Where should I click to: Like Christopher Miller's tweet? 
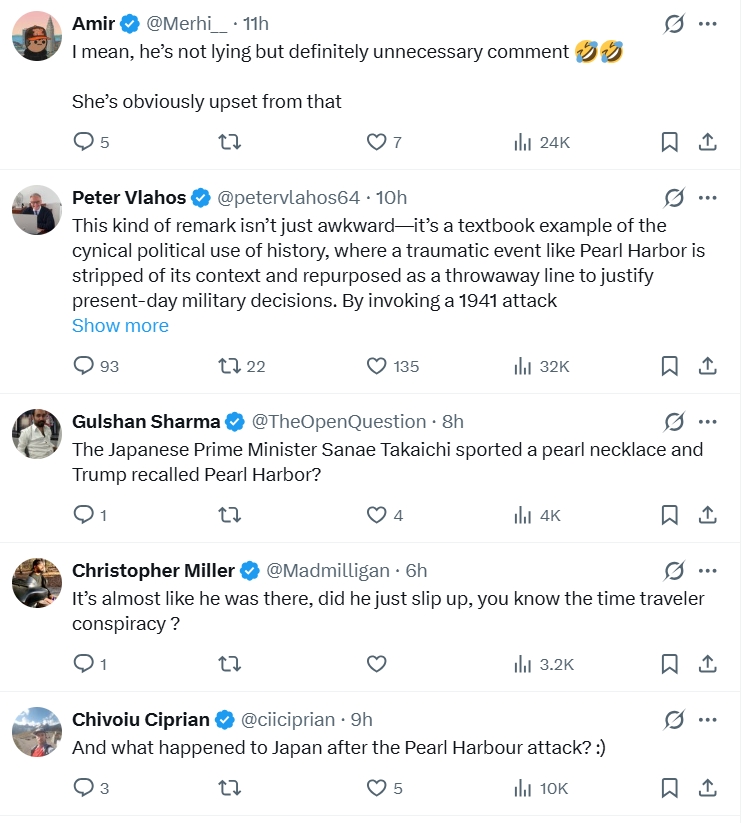376,664
